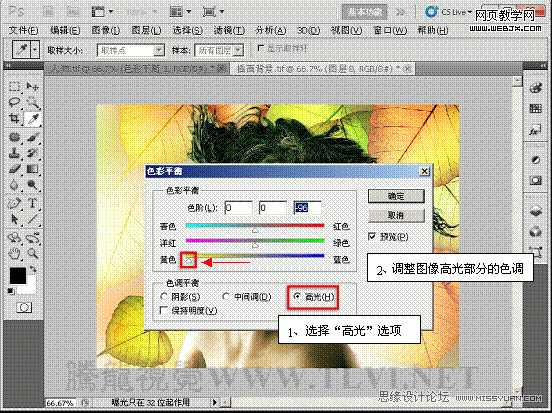
Task: Select the Magic Wand tool
Action: point(33,102)
